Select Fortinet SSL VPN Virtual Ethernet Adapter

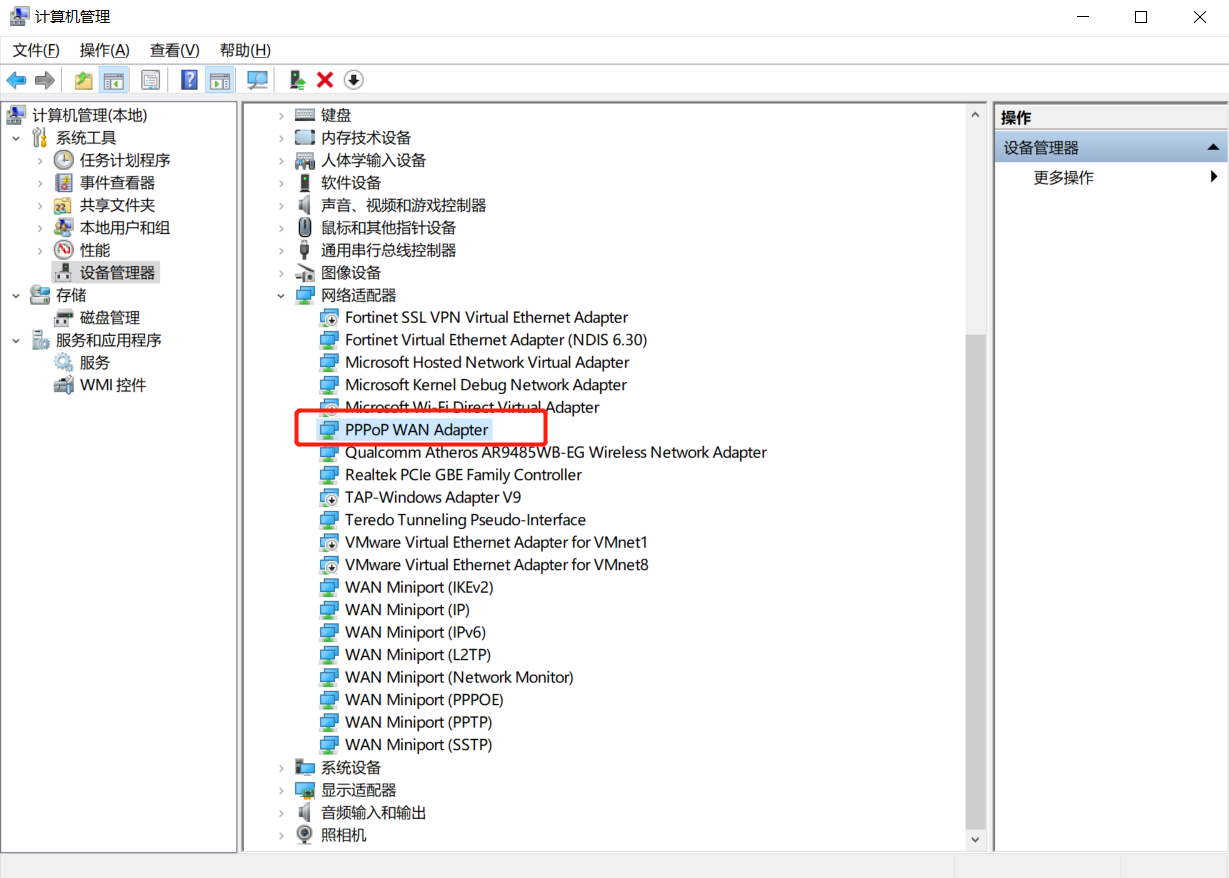pyautogui.click(x=486, y=317)
